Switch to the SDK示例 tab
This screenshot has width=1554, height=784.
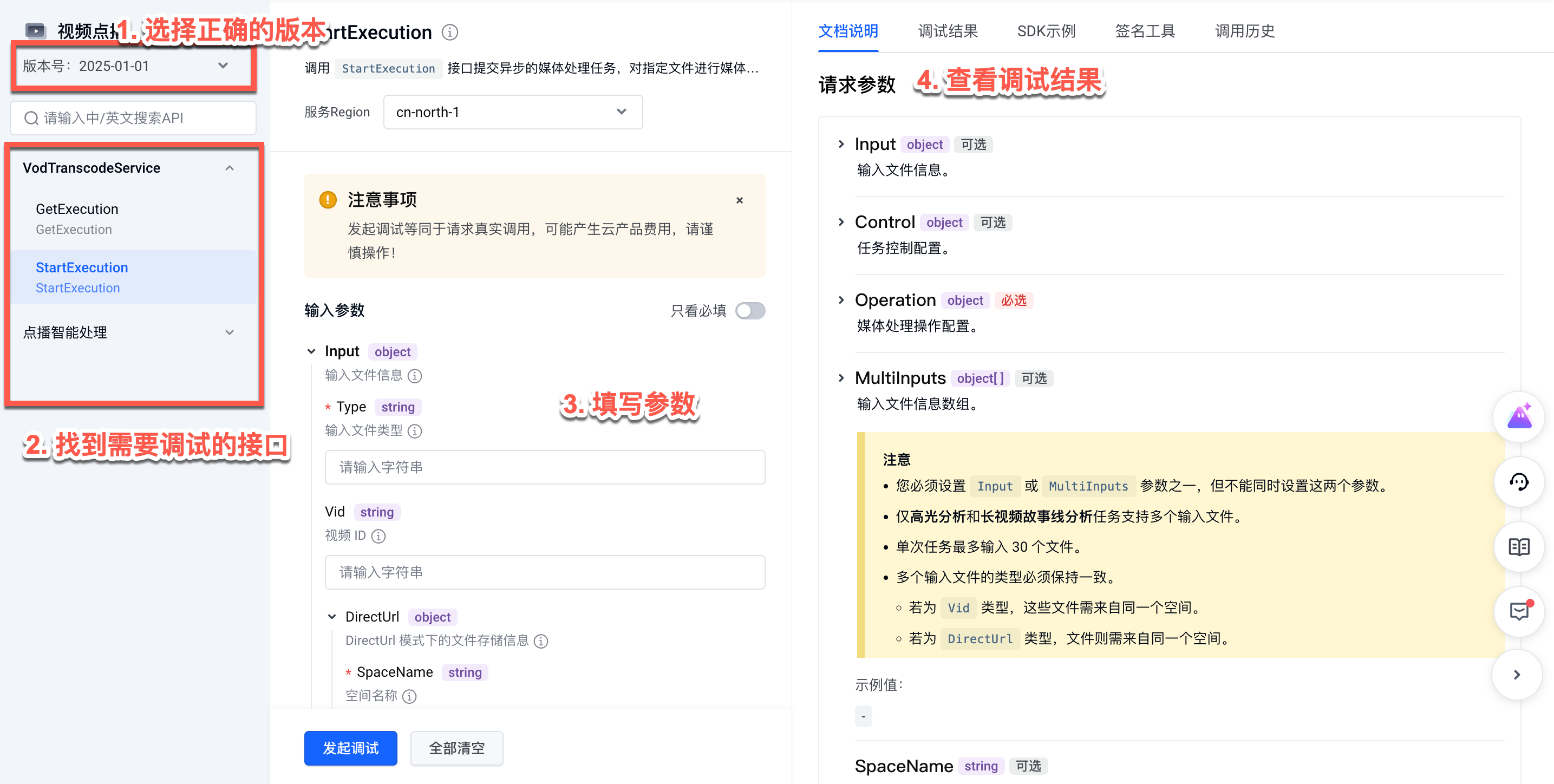[1046, 31]
